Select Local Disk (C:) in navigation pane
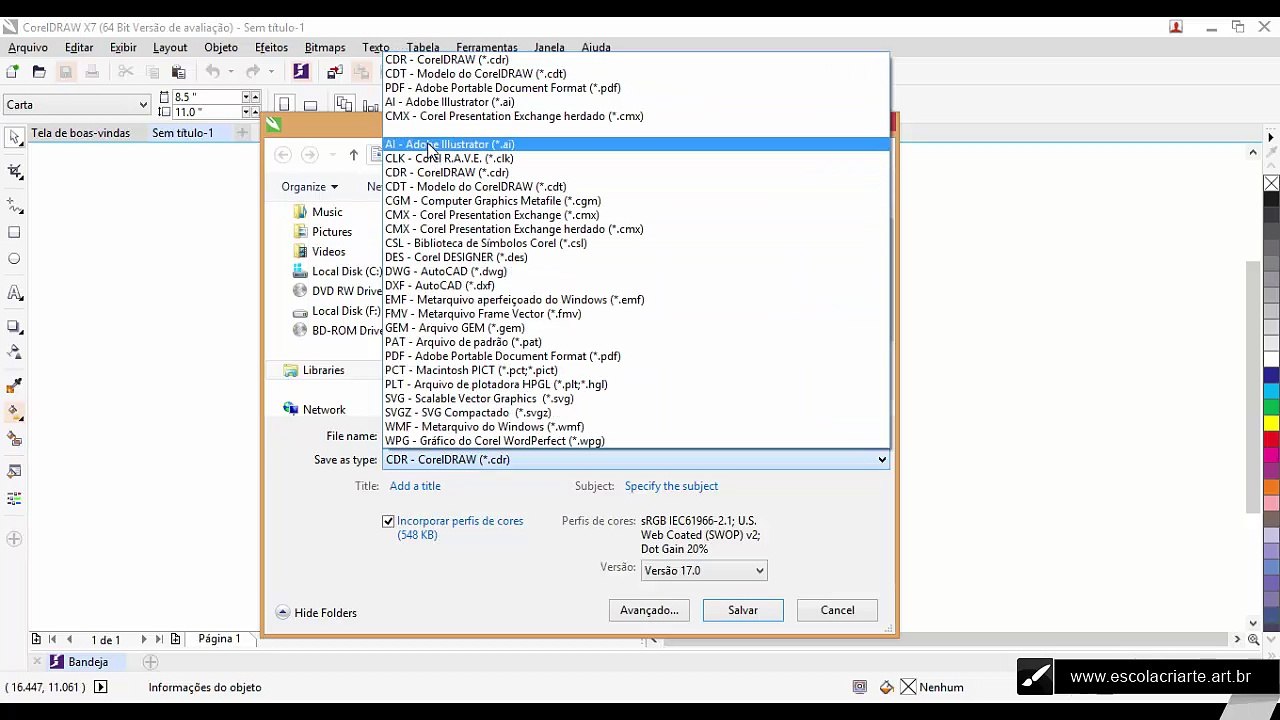Viewport: 1280px width, 720px height. pos(337,271)
